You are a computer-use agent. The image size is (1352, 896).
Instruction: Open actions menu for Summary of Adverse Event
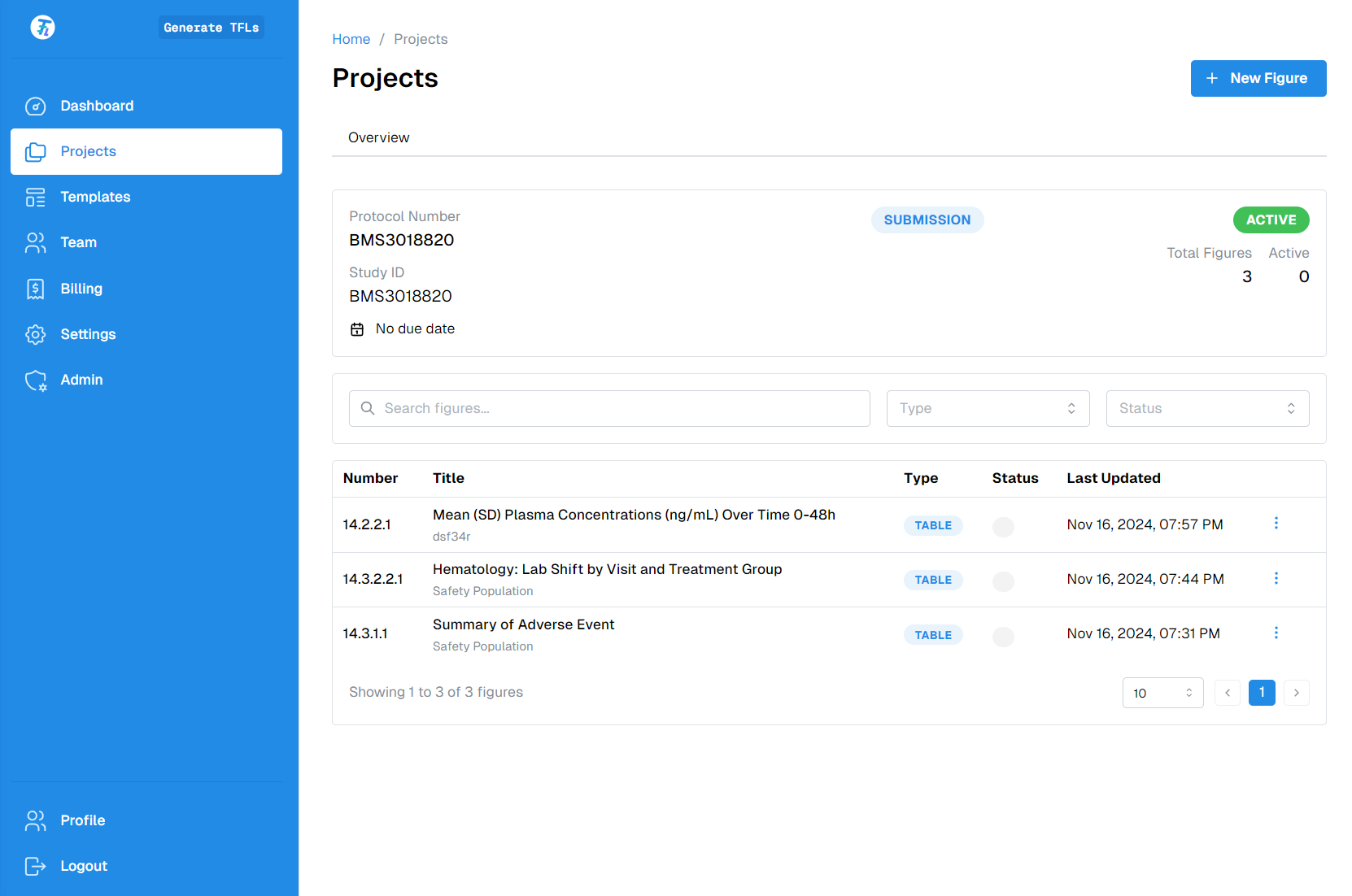click(1276, 633)
